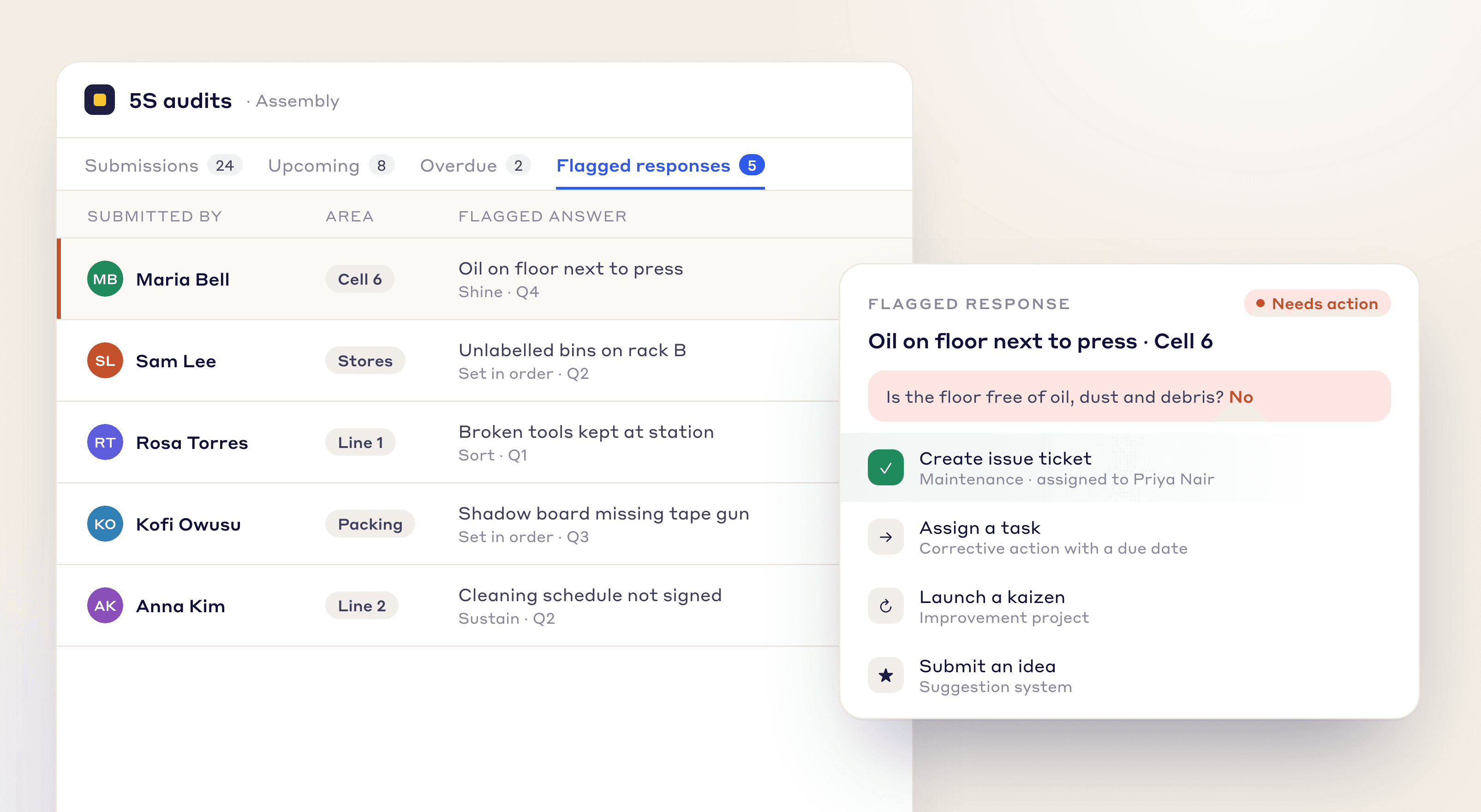Click the arrow icon for Assign a task
The height and width of the screenshot is (812, 1481).
(x=885, y=537)
